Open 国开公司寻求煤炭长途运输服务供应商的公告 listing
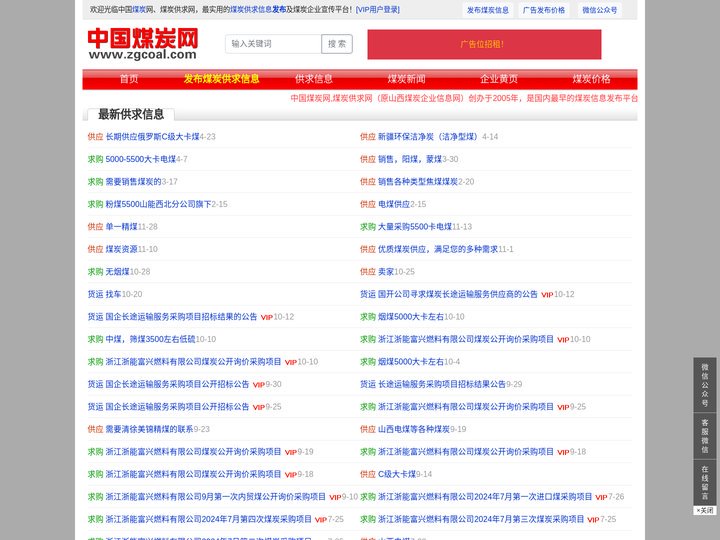 tap(457, 294)
